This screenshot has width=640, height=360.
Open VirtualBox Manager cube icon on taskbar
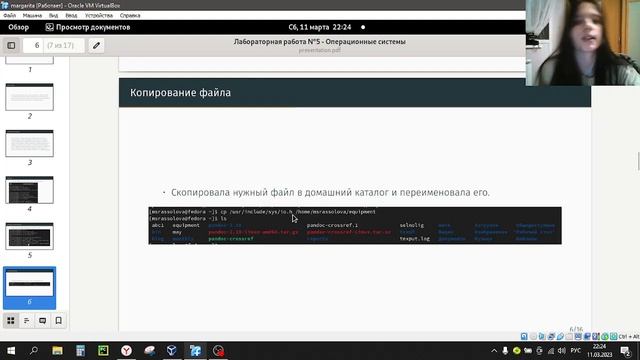(x=172, y=351)
